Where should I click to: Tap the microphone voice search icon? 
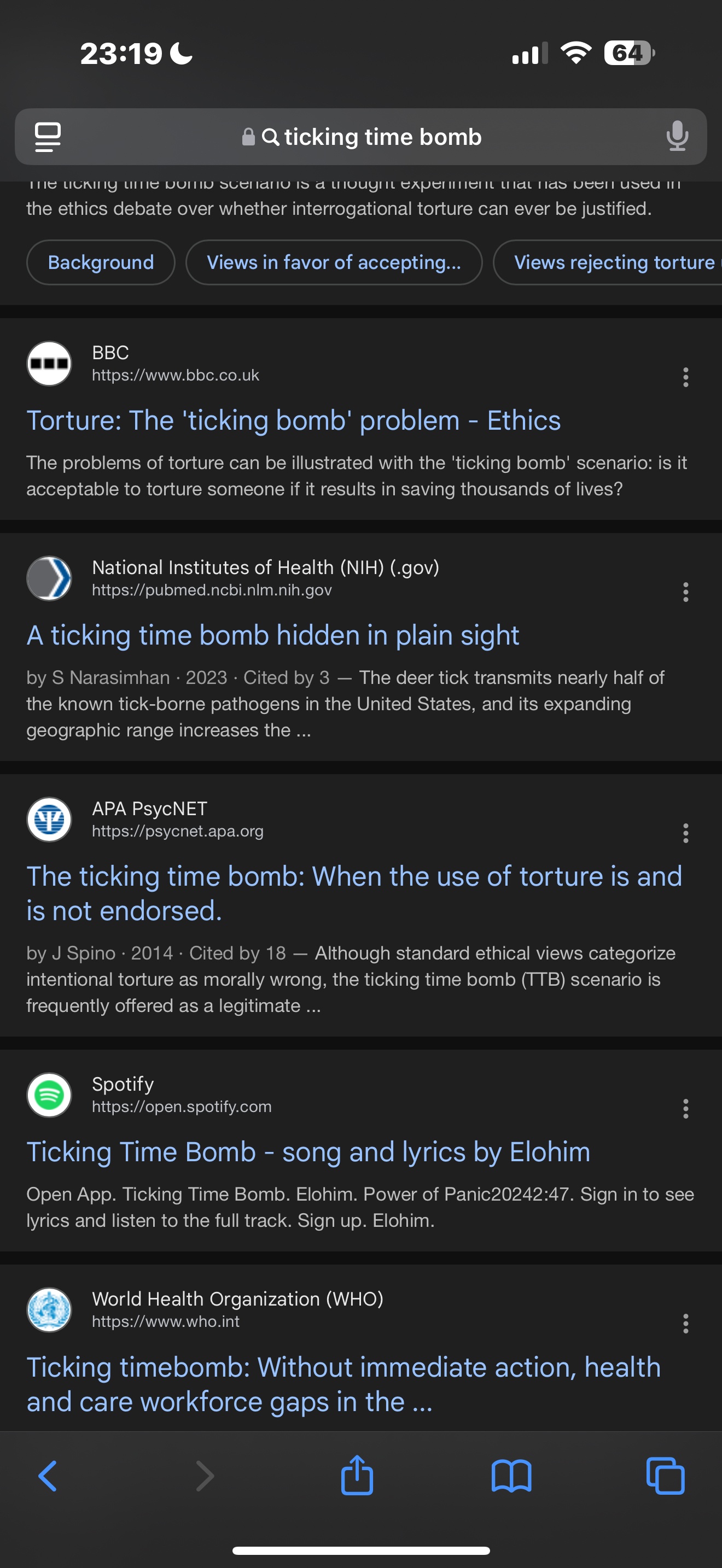tap(677, 136)
